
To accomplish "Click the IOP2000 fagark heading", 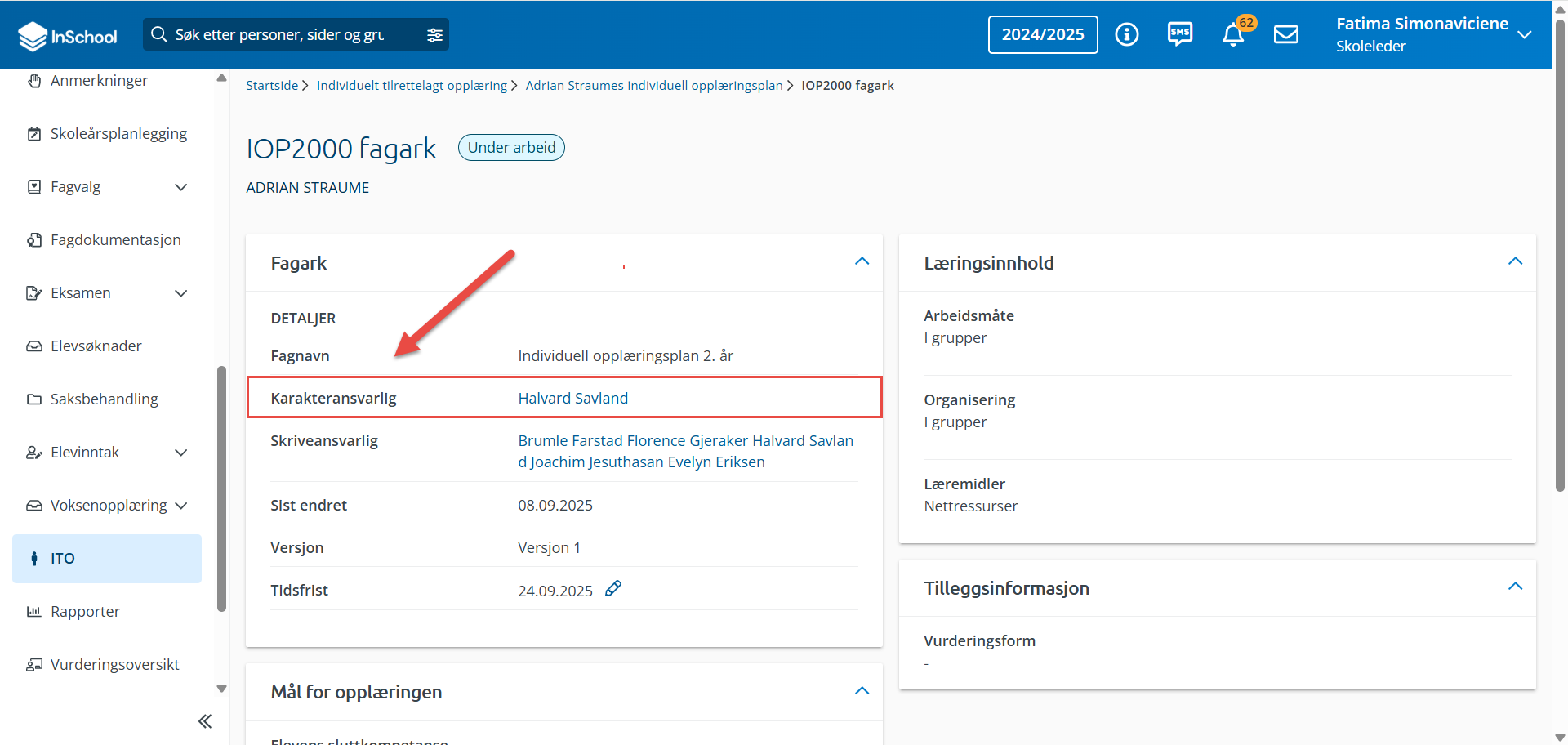I will click(x=341, y=149).
